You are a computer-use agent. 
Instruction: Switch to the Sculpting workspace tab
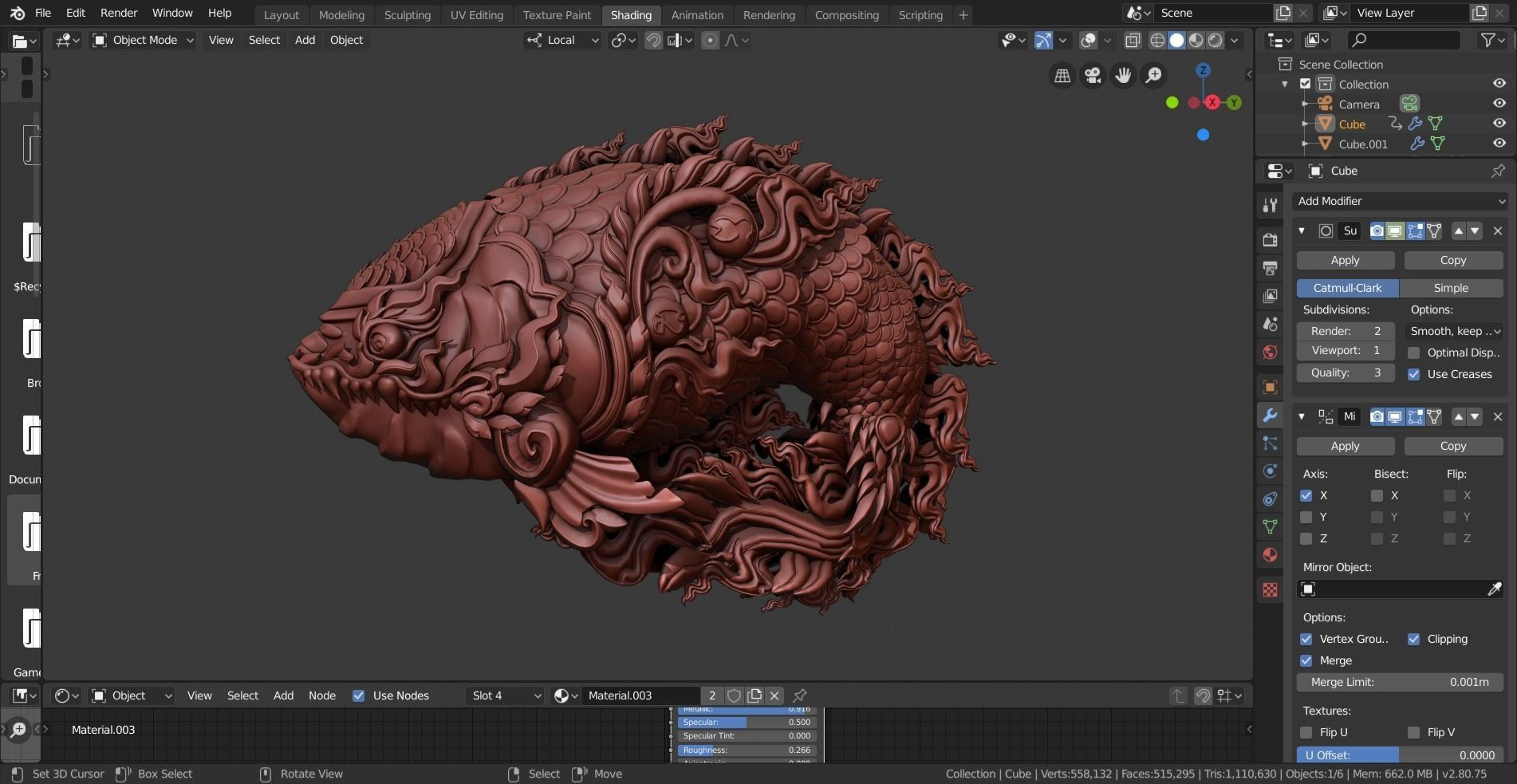pos(407,14)
